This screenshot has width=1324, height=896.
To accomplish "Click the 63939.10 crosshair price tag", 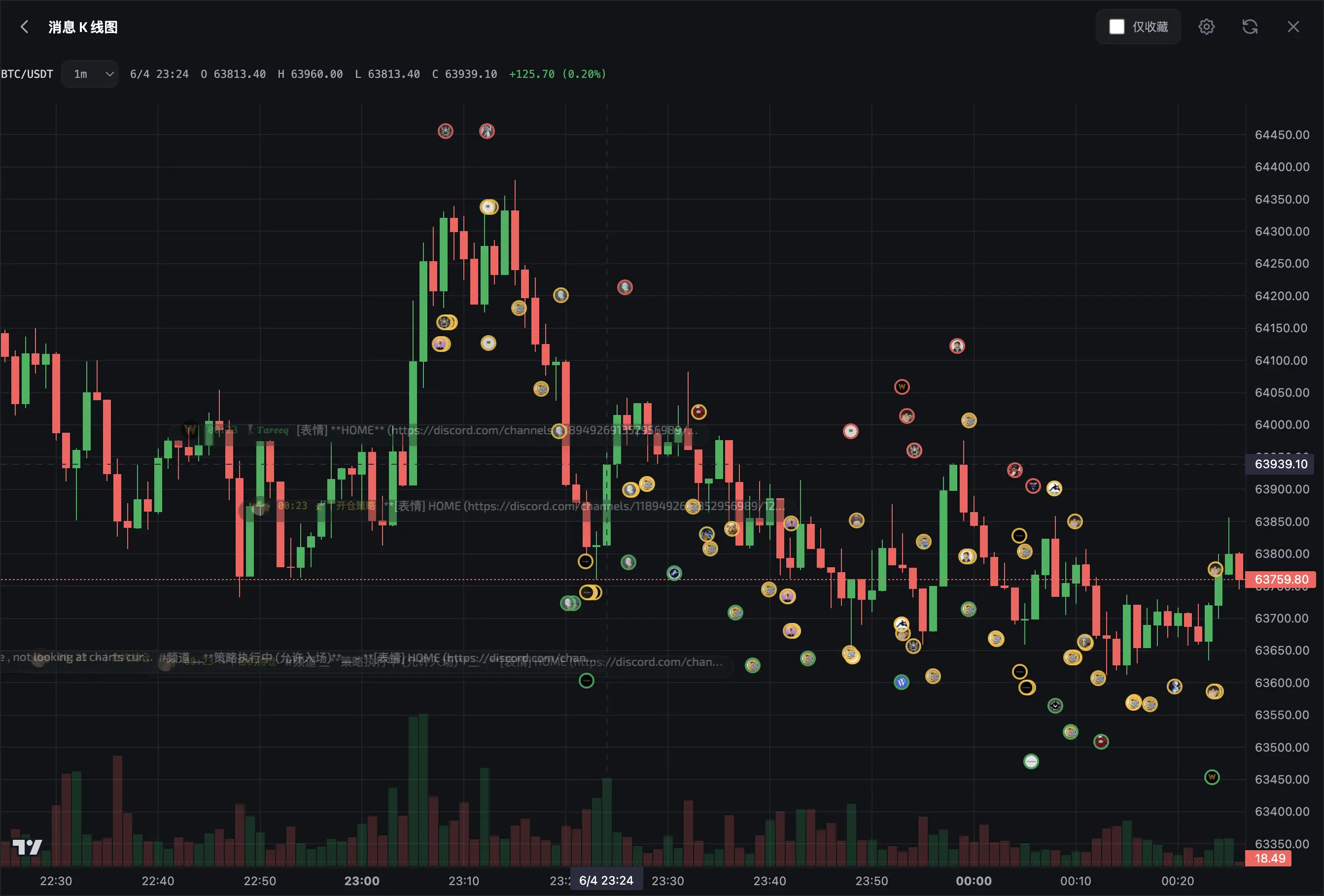I will [x=1281, y=464].
